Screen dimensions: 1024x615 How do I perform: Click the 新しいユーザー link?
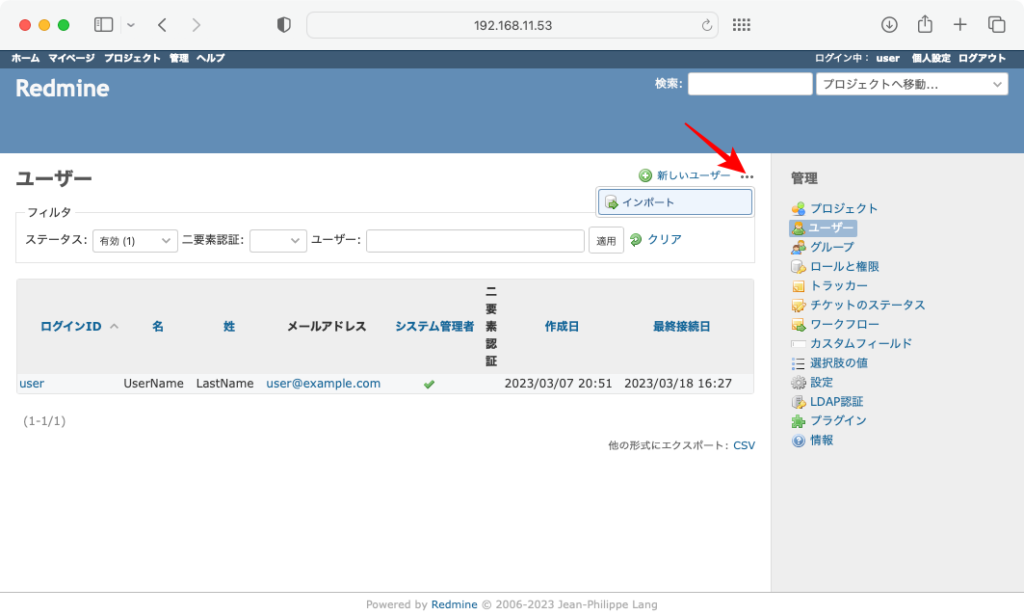tap(694, 175)
